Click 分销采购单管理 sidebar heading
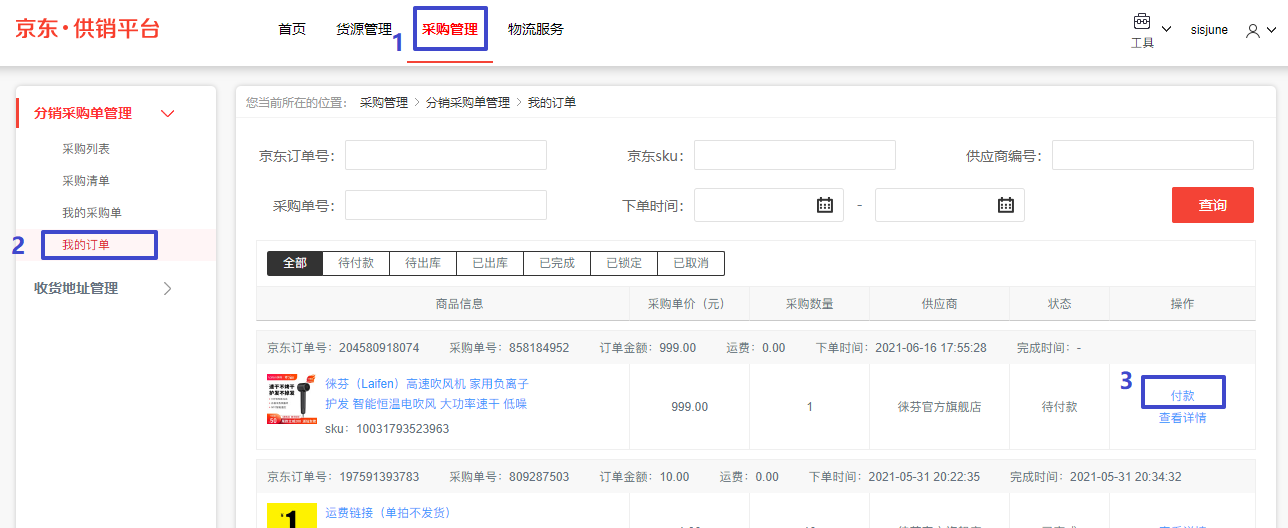This screenshot has height=528, width=1288. pyautogui.click(x=83, y=114)
